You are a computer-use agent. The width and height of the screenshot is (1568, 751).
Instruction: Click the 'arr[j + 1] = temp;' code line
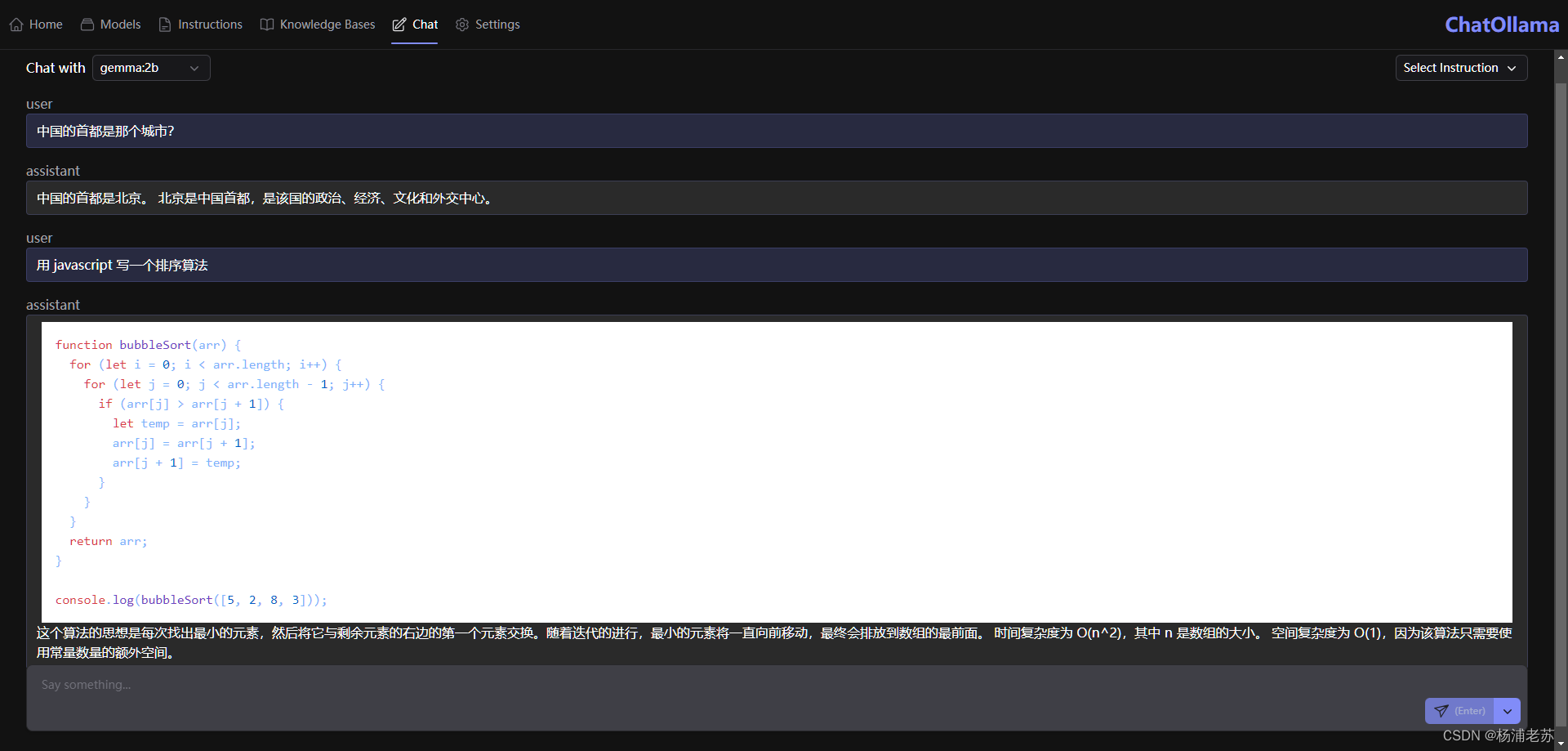point(177,463)
